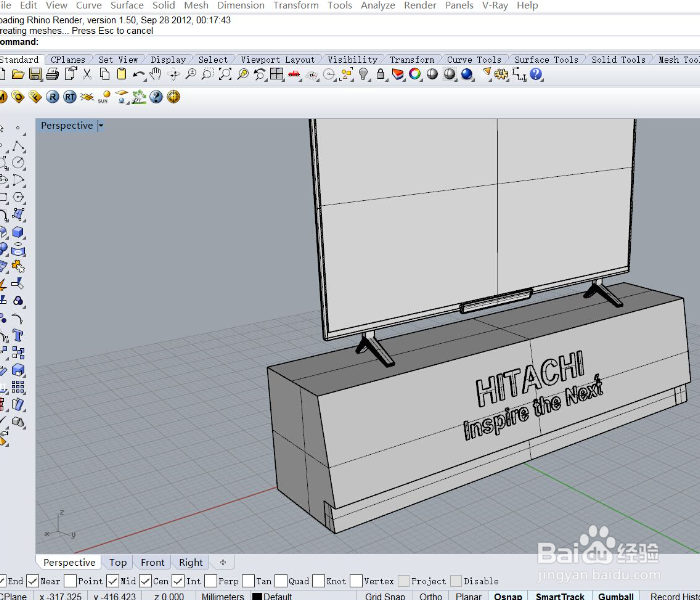Enable the Knot osnap checkbox

pyautogui.click(x=318, y=581)
